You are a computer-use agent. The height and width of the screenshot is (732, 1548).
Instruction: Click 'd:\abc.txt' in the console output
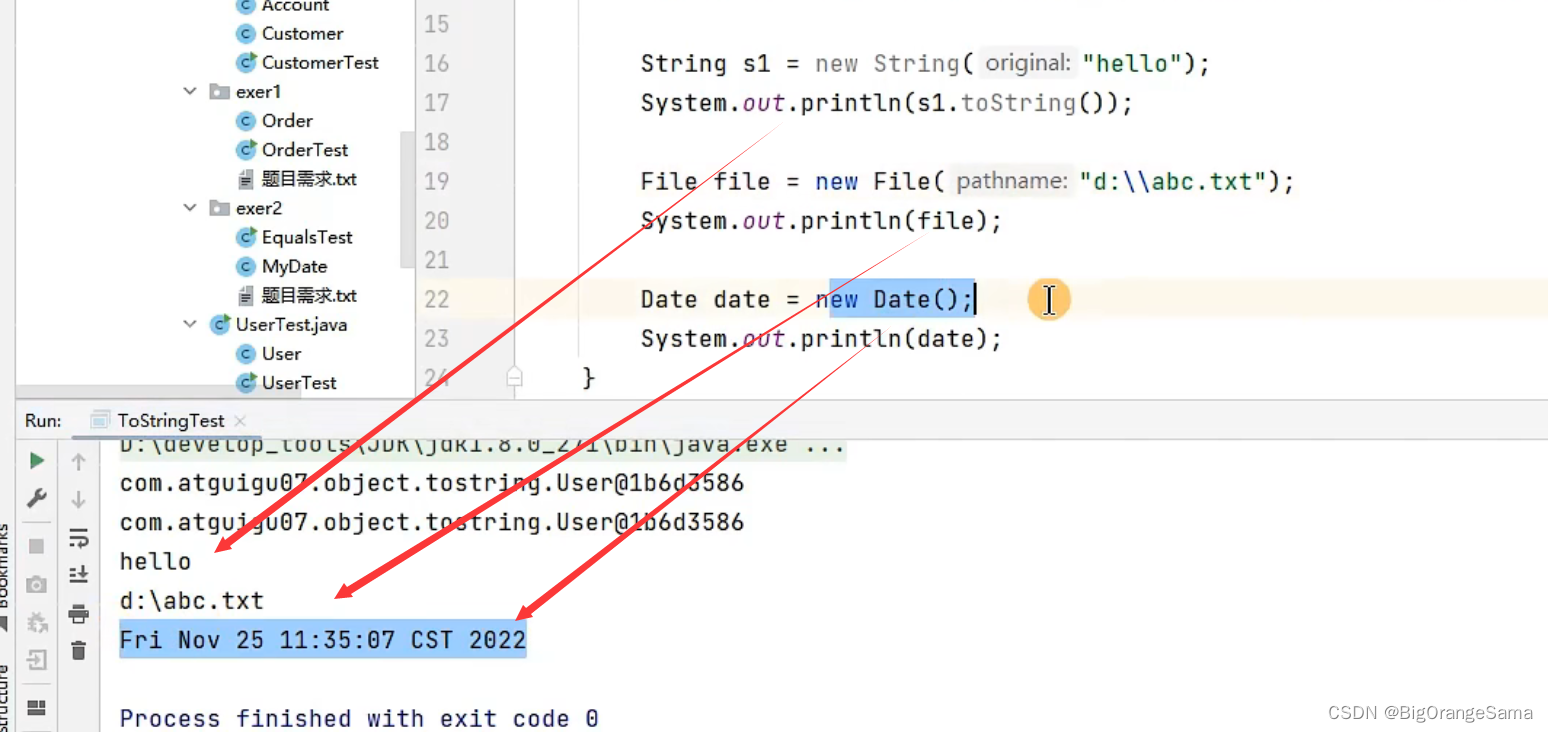192,601
